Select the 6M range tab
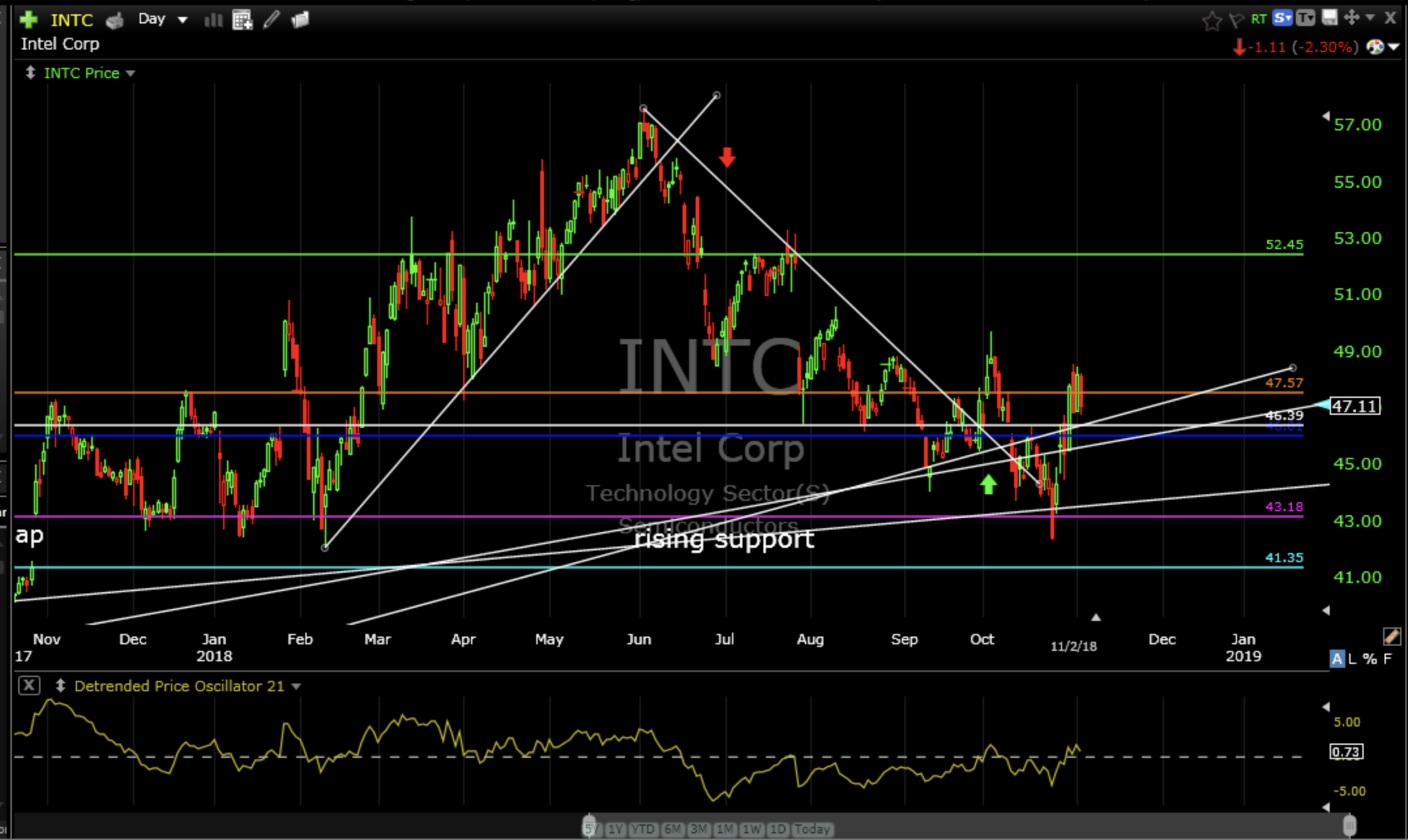1408x840 pixels. (x=672, y=829)
